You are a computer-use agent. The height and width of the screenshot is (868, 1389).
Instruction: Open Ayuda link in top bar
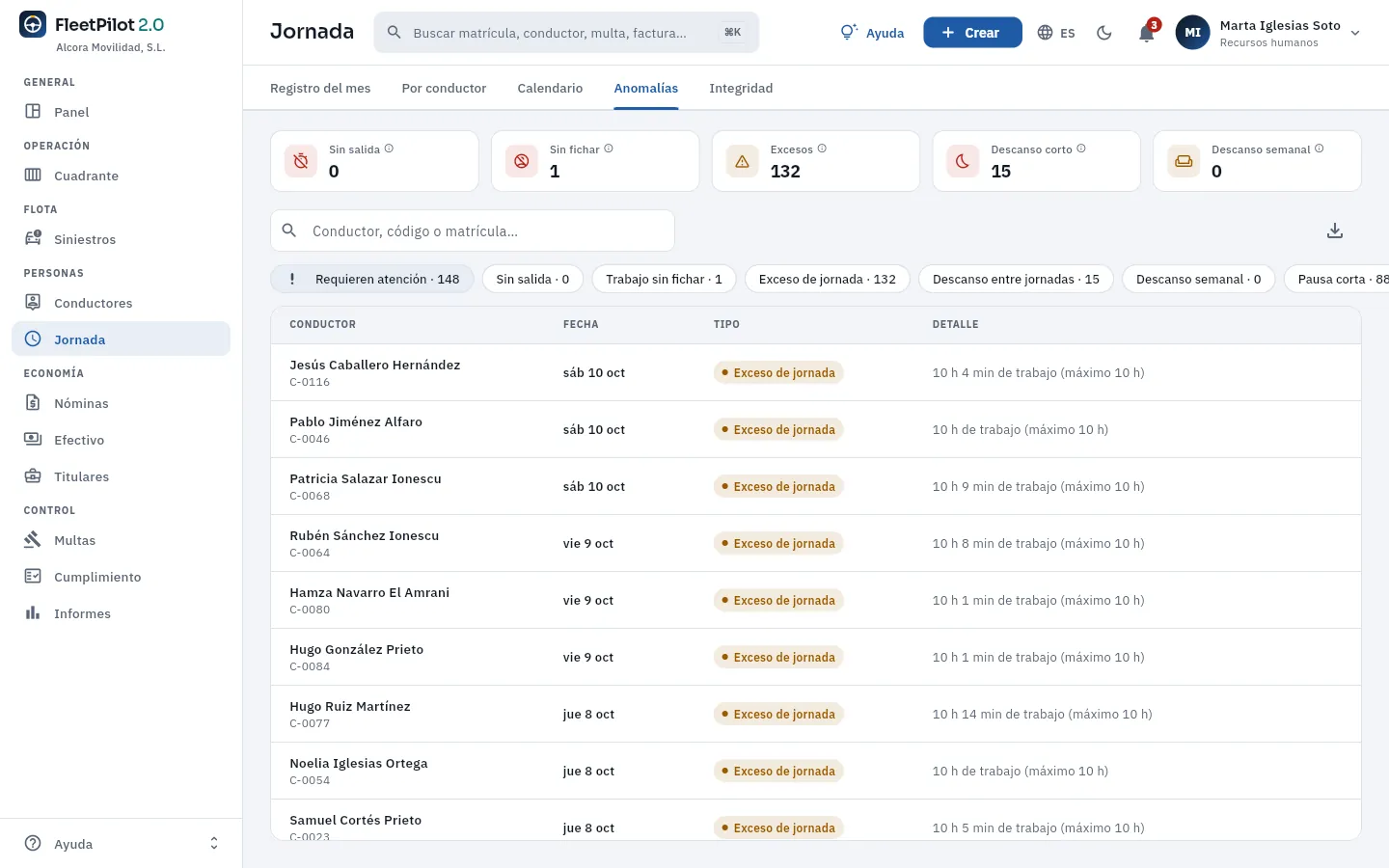tap(872, 33)
